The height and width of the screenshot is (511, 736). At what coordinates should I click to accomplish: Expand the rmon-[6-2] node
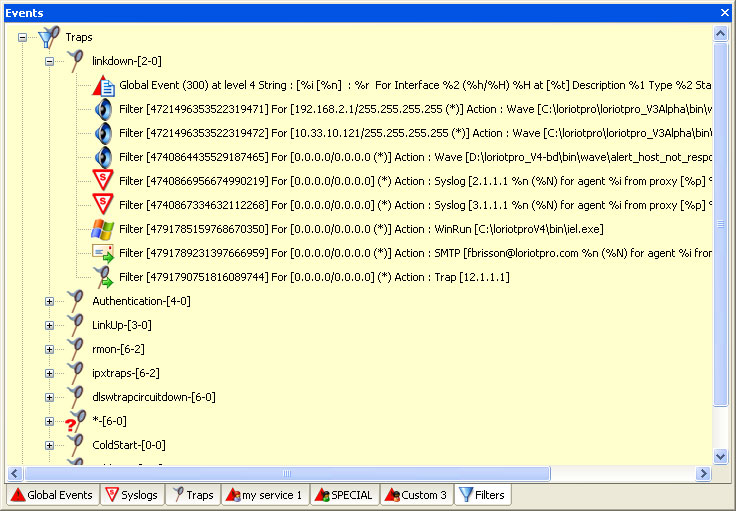pos(49,349)
